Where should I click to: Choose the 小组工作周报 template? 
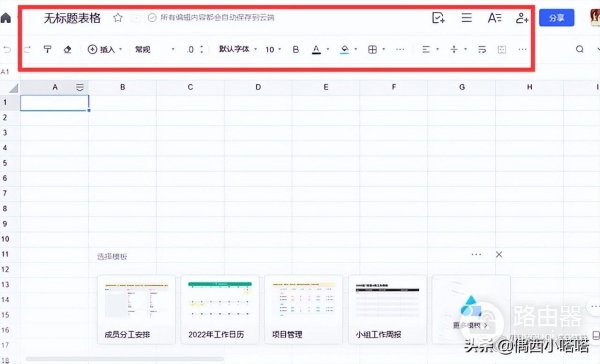point(387,309)
